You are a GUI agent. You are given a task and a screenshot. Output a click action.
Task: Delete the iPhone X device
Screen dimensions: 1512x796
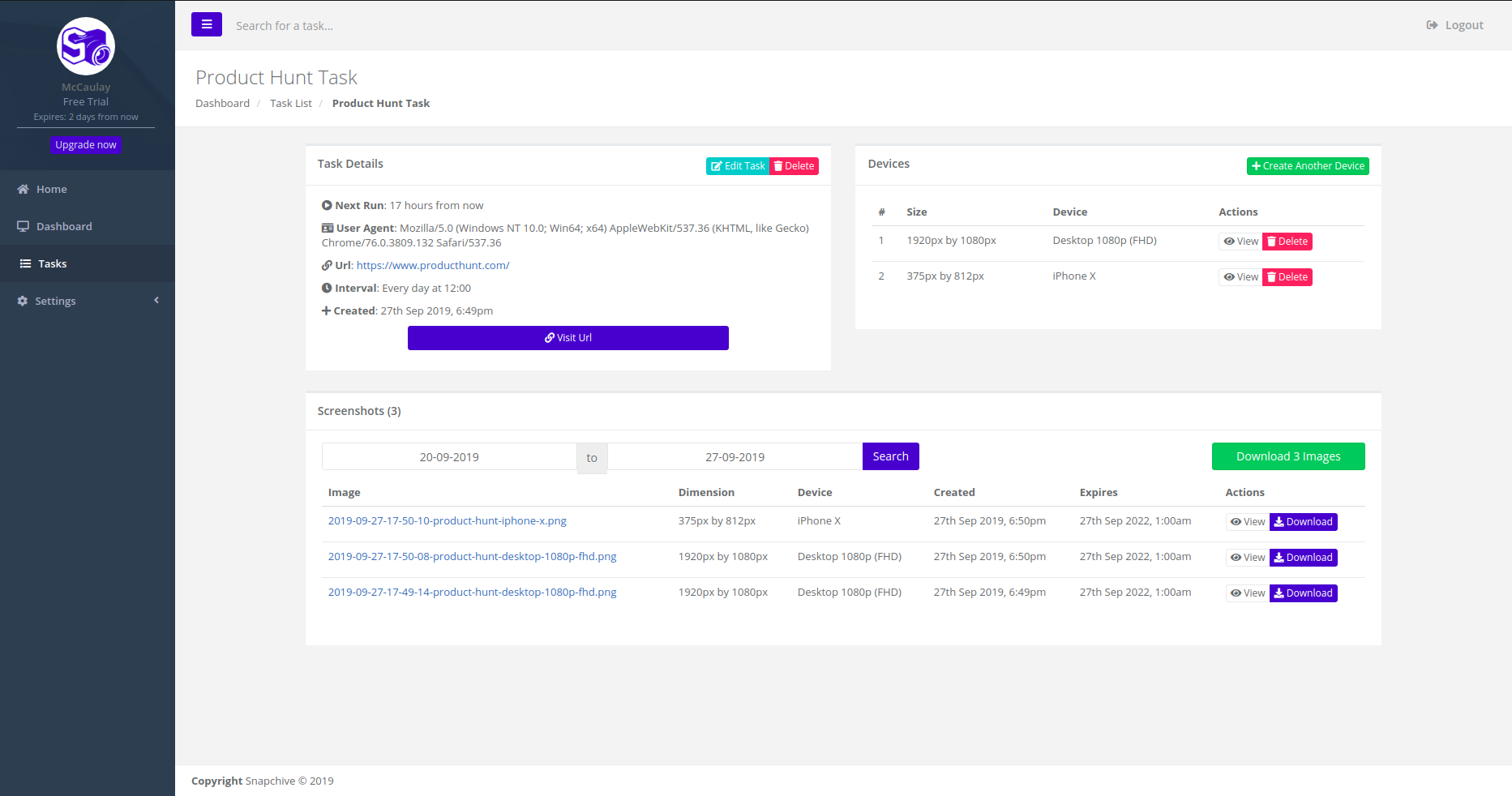(1287, 277)
